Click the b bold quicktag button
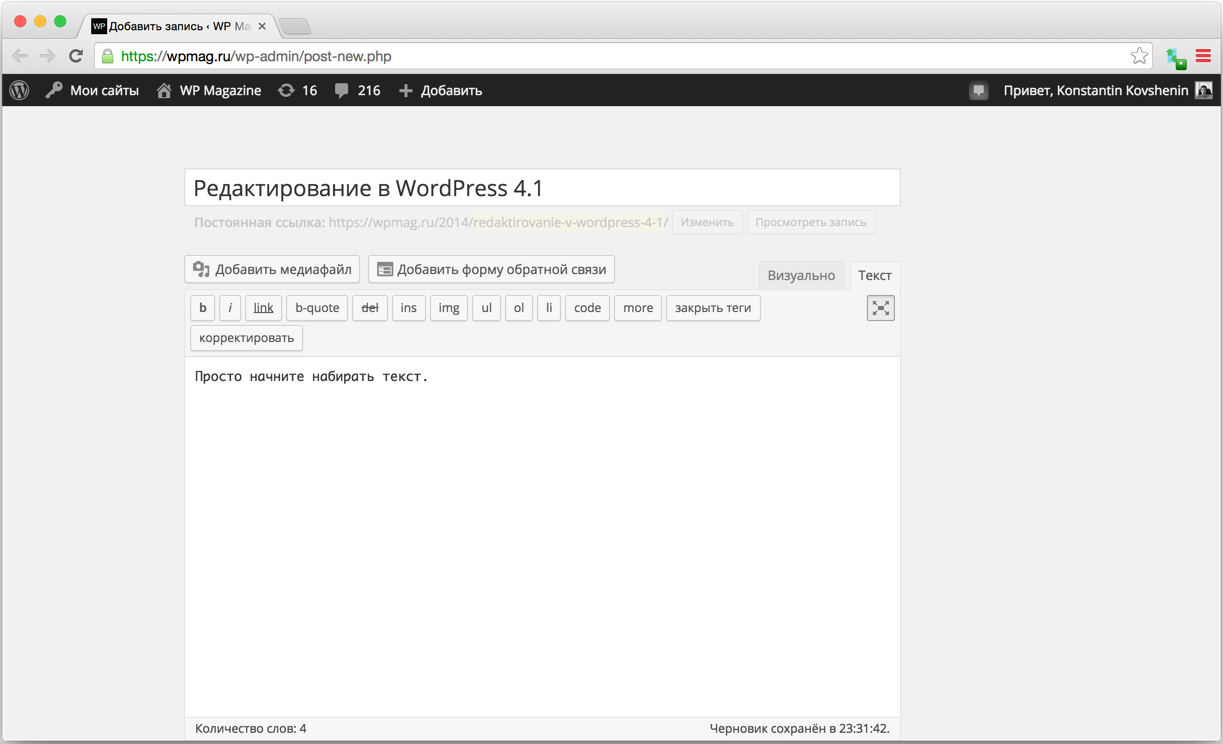Image resolution: width=1223 pixels, height=744 pixels. click(203, 308)
